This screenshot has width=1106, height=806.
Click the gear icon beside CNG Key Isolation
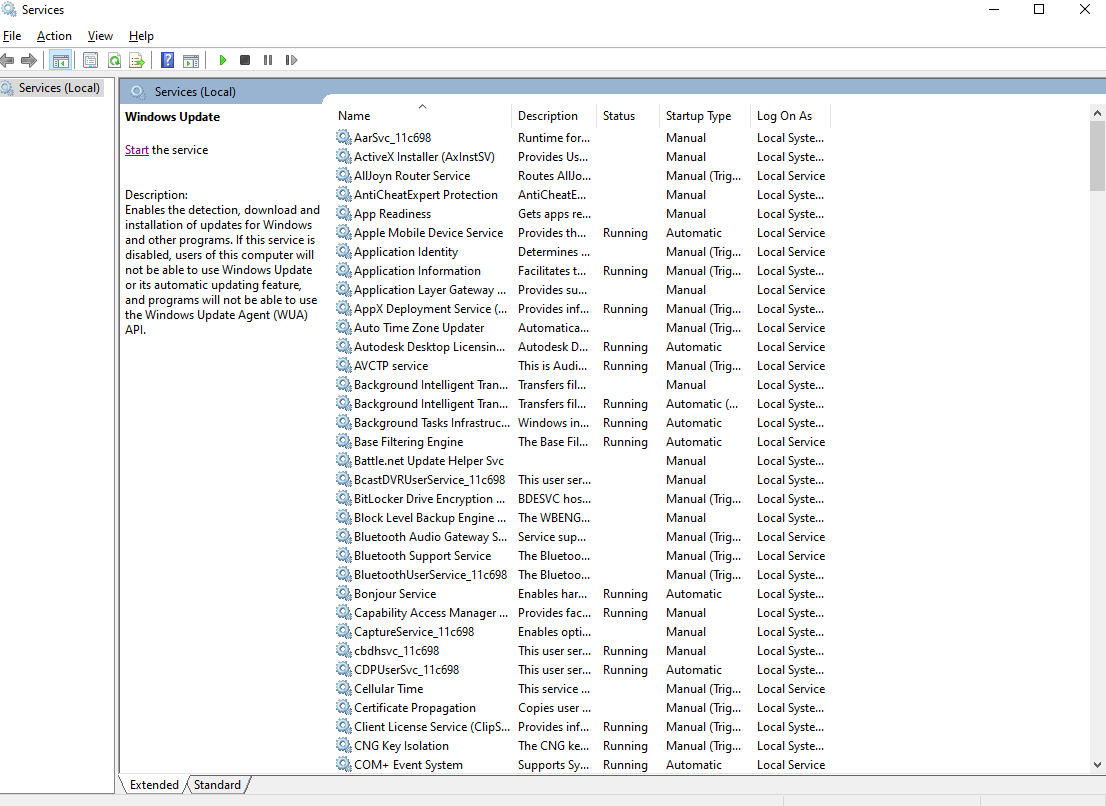pyautogui.click(x=344, y=745)
